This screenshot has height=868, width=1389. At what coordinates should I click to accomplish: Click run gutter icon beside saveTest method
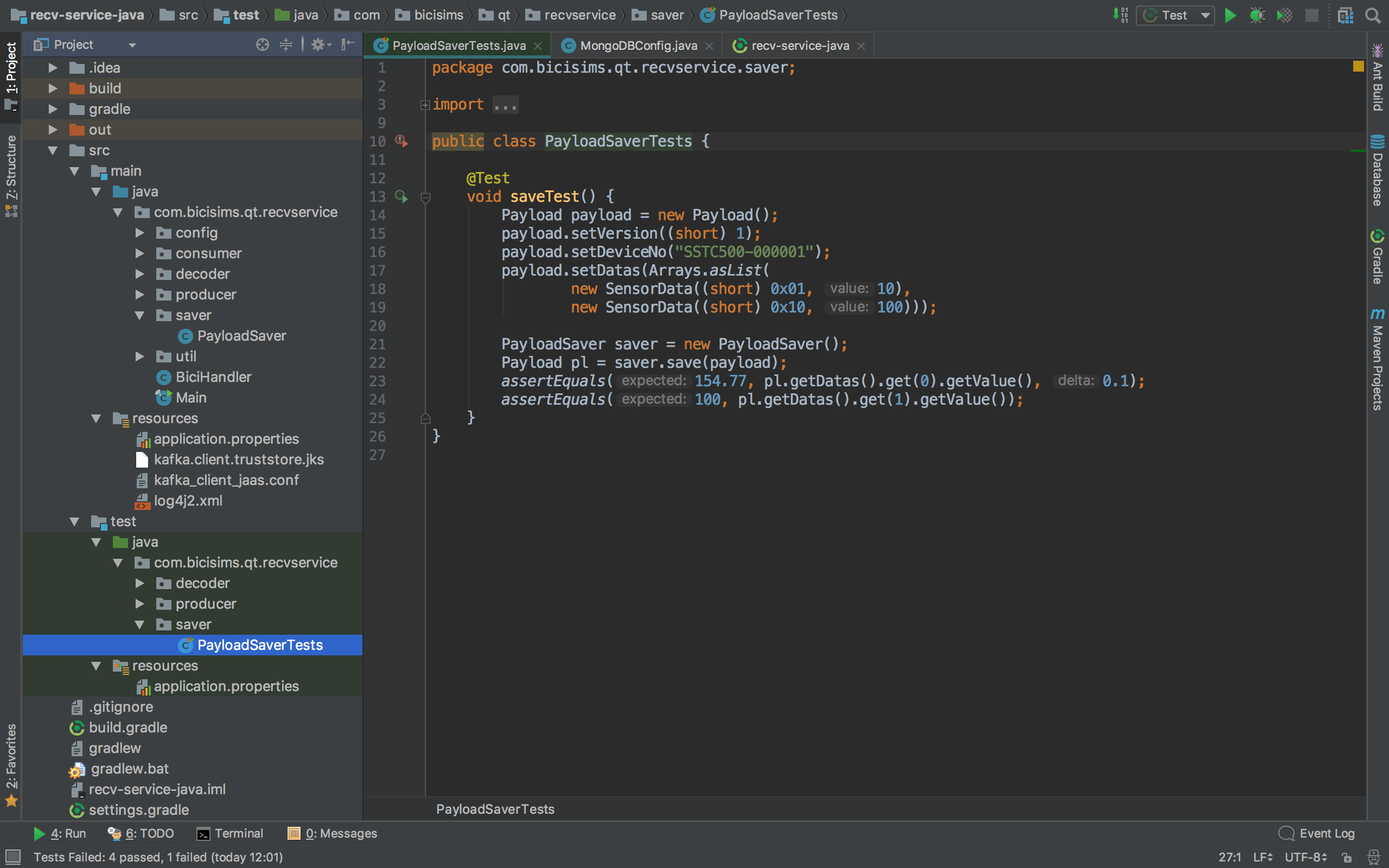pyautogui.click(x=401, y=197)
